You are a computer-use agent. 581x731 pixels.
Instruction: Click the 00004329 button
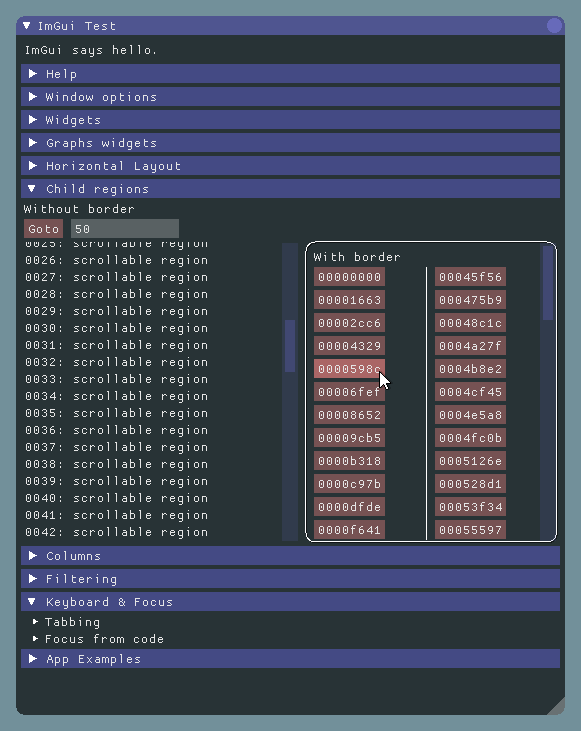349,346
